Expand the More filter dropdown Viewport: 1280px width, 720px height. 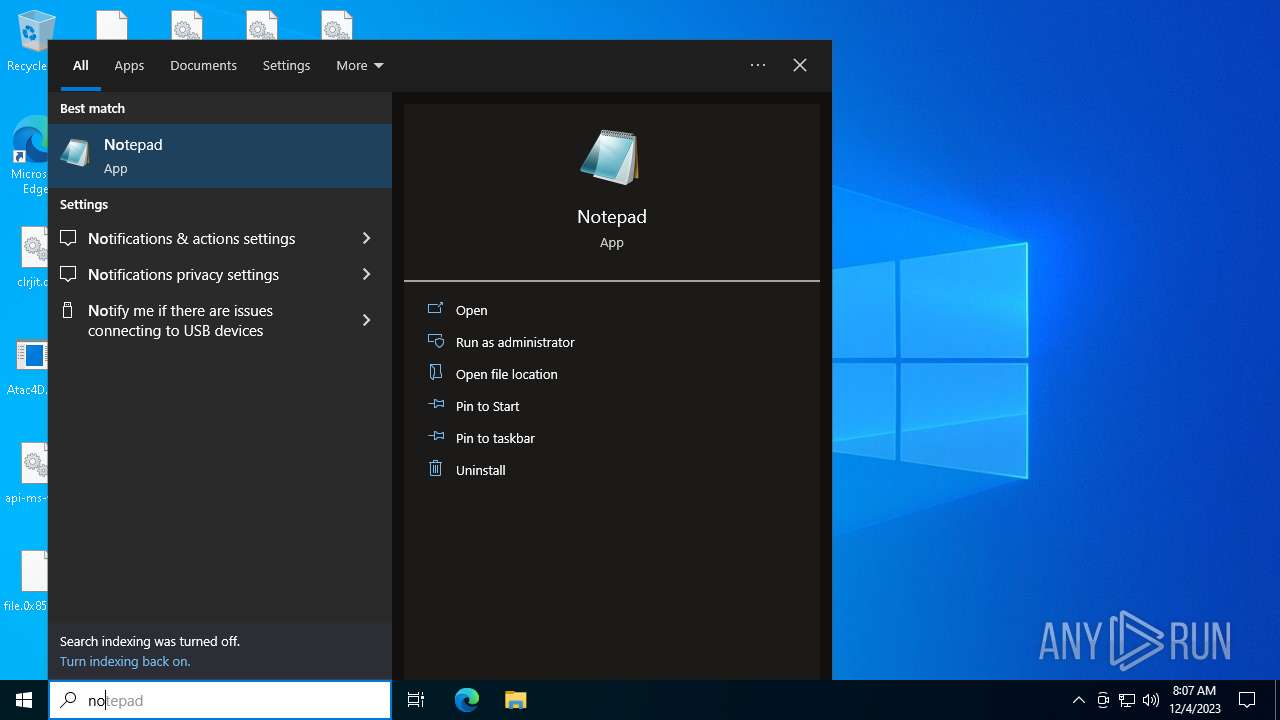pyautogui.click(x=360, y=65)
